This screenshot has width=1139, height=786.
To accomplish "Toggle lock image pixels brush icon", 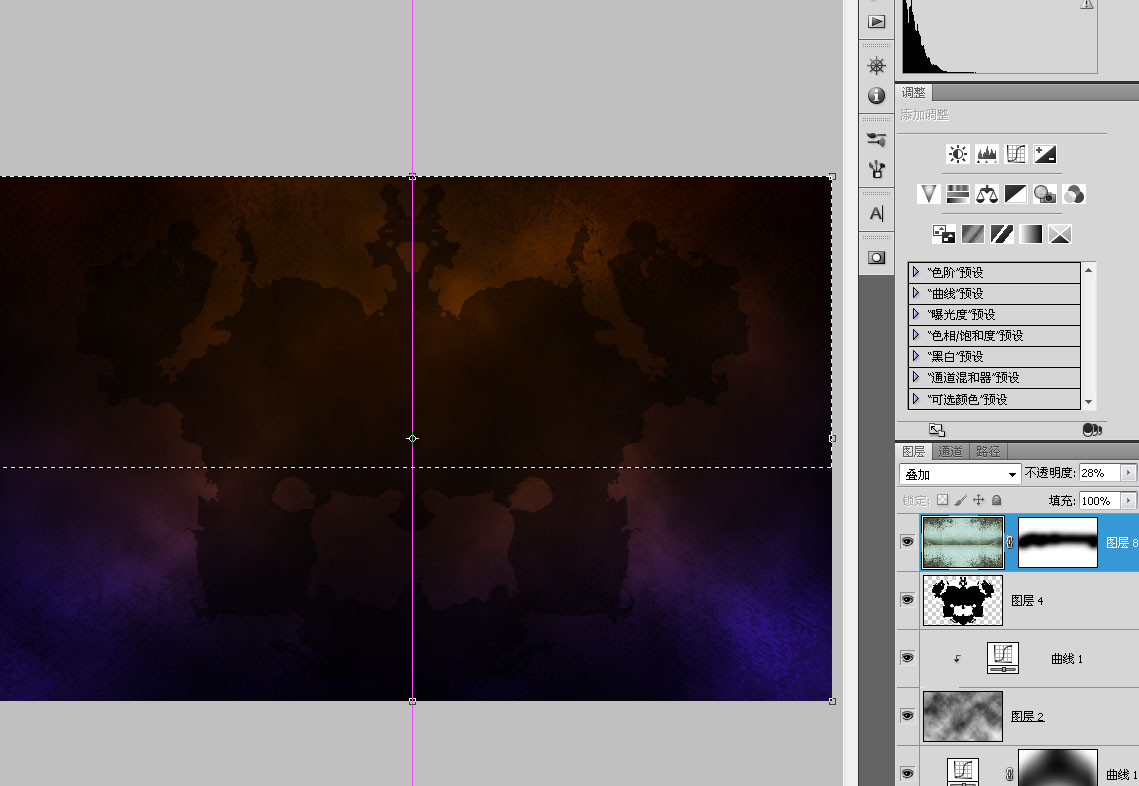I will 960,500.
